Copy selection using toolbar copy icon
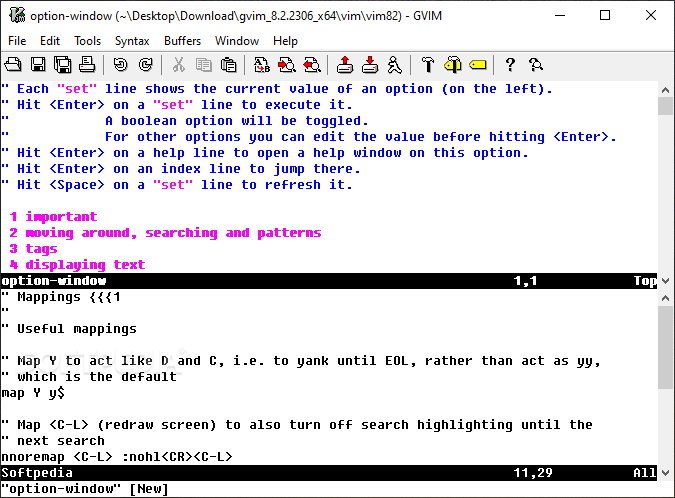 tap(203, 65)
